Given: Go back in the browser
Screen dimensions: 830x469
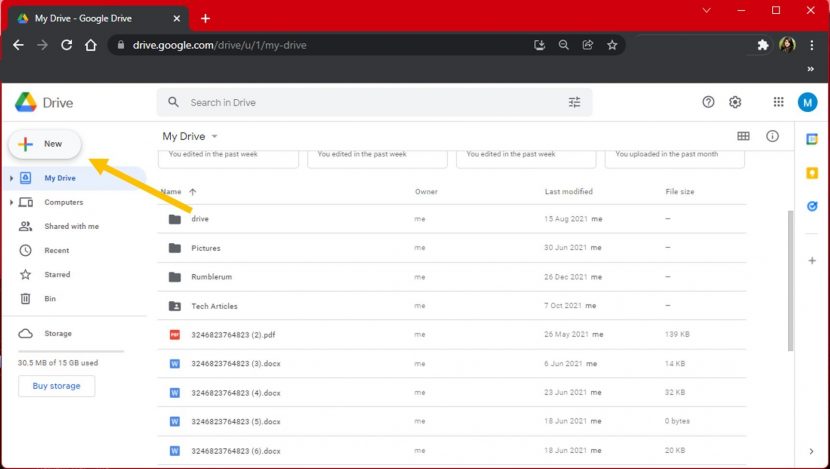Looking at the screenshot, I should pyautogui.click(x=19, y=45).
